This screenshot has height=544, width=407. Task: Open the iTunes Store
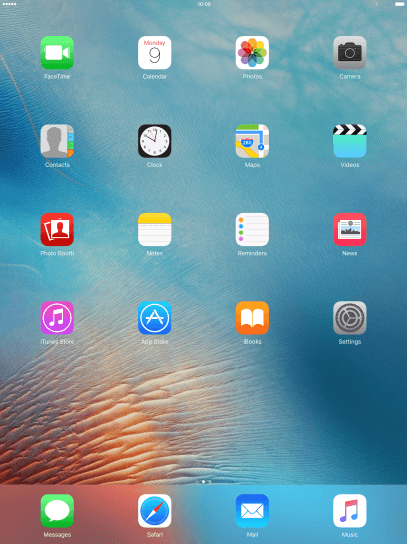point(57,318)
